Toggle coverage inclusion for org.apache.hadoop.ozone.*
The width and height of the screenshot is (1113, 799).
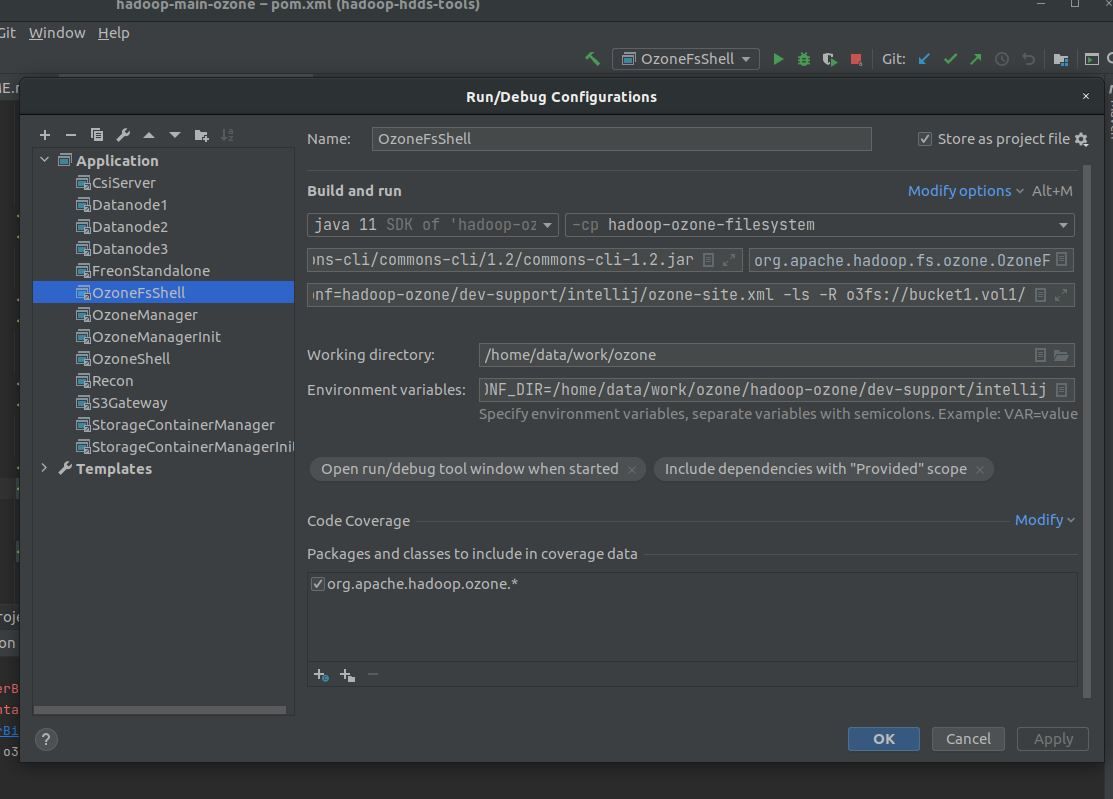317,583
